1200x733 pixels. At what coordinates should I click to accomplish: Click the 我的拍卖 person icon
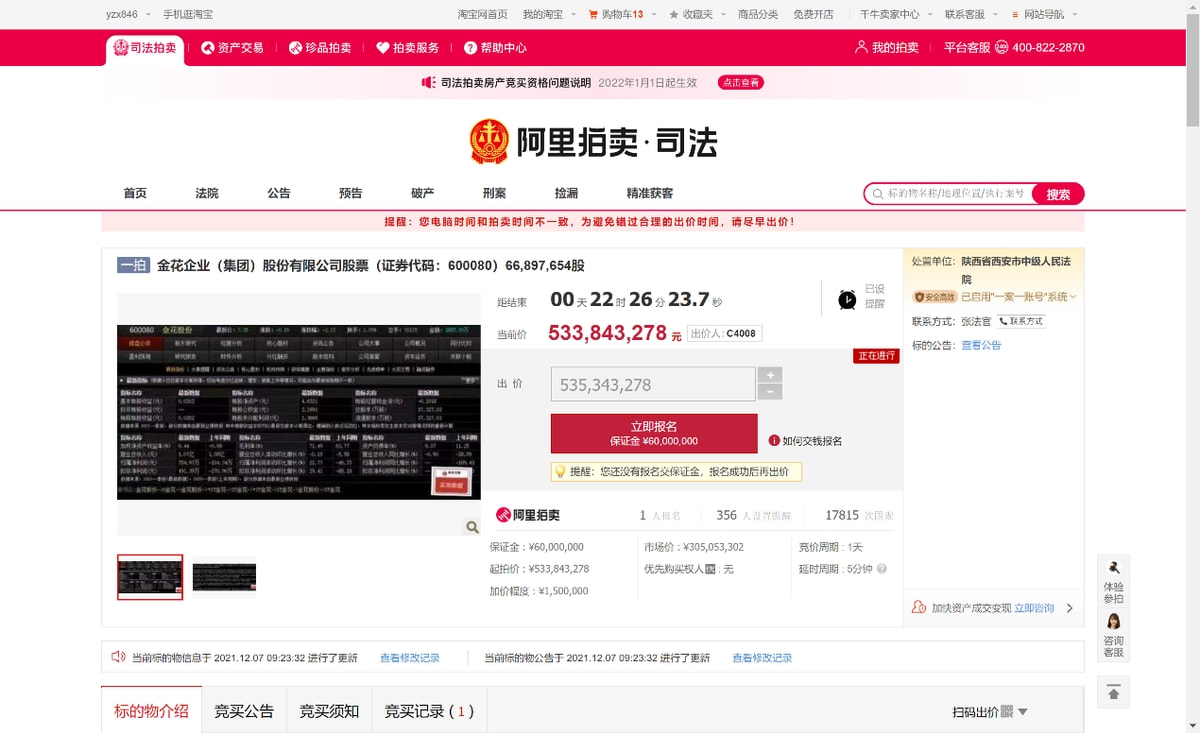pyautogui.click(x=861, y=47)
